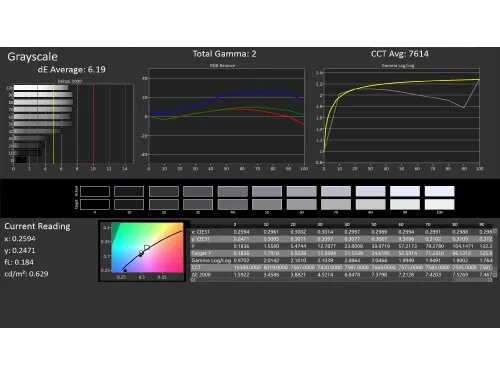Screen dimensions: 500x375
Task: Click table cell 12.7077 in Y row
Action: (326, 246)
